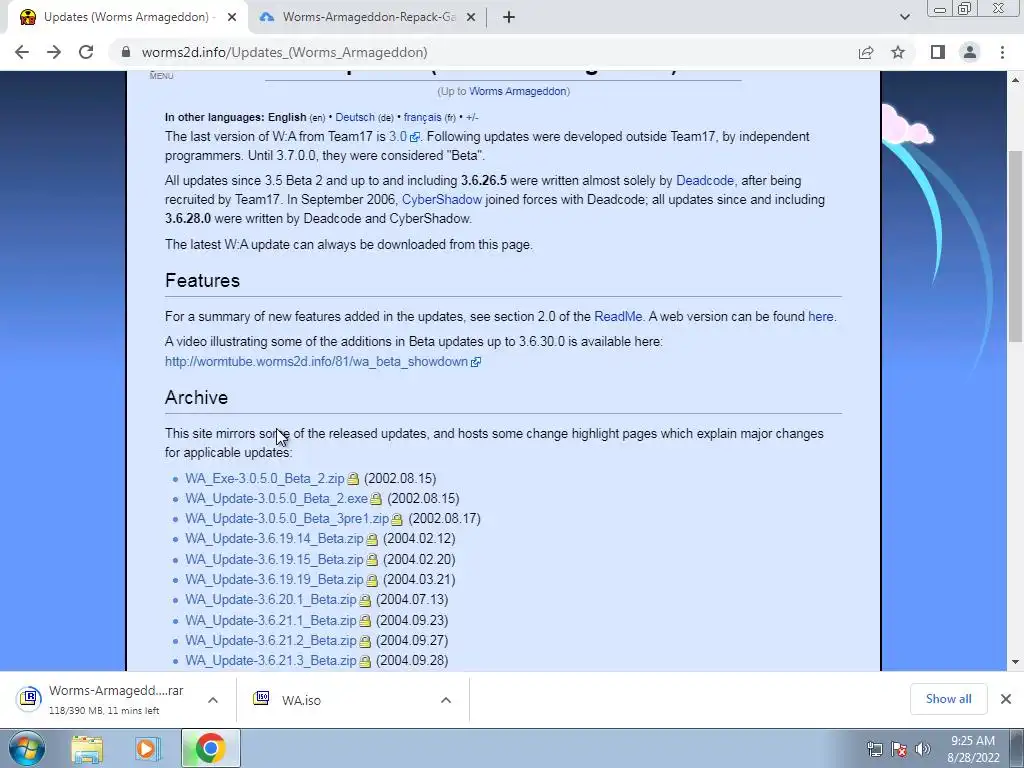
Task: Open the CyberShadow profile link
Action: pos(441,199)
